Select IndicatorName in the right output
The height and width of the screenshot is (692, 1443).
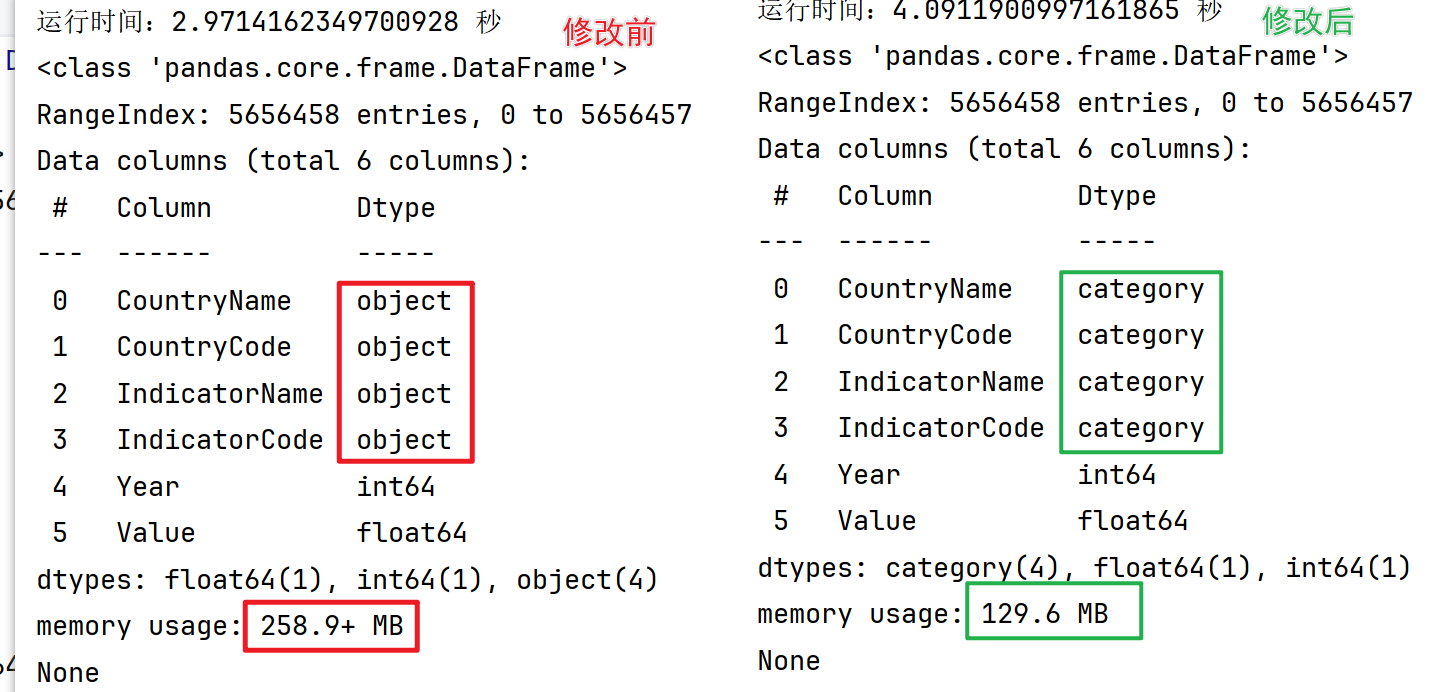click(940, 382)
